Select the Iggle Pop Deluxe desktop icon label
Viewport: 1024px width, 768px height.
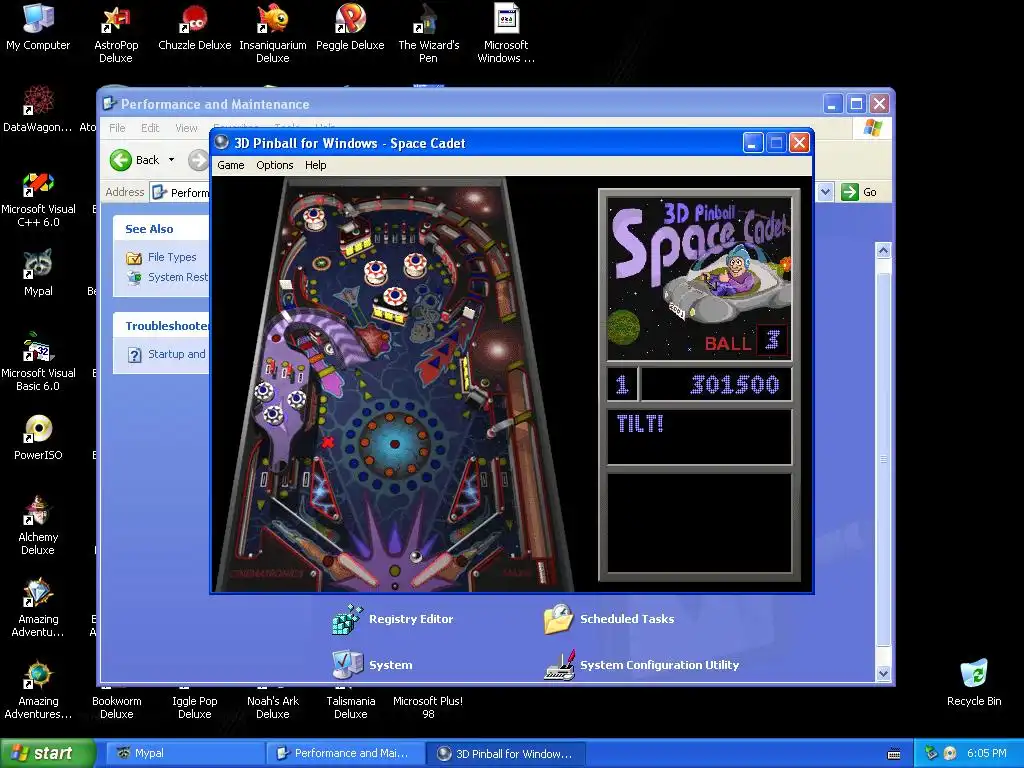(x=195, y=707)
